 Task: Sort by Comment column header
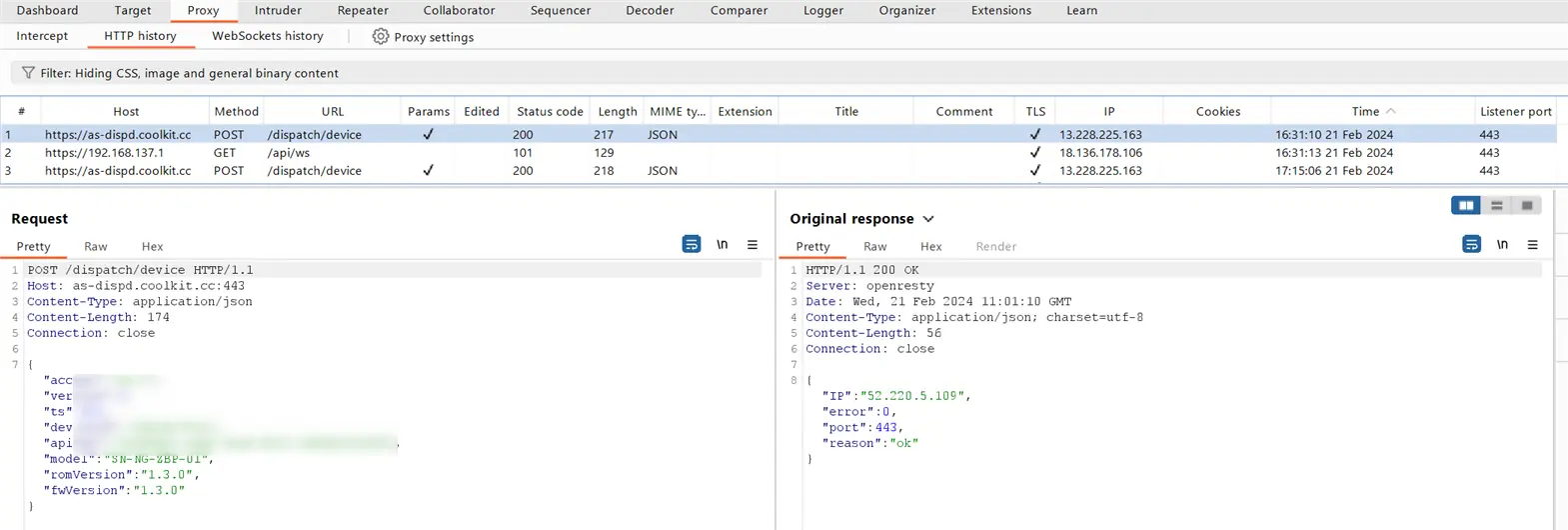964,111
